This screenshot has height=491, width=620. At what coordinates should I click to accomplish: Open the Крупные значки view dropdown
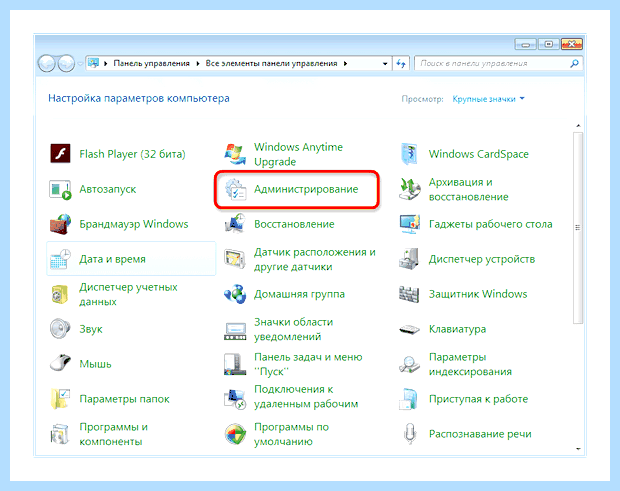click(488, 99)
